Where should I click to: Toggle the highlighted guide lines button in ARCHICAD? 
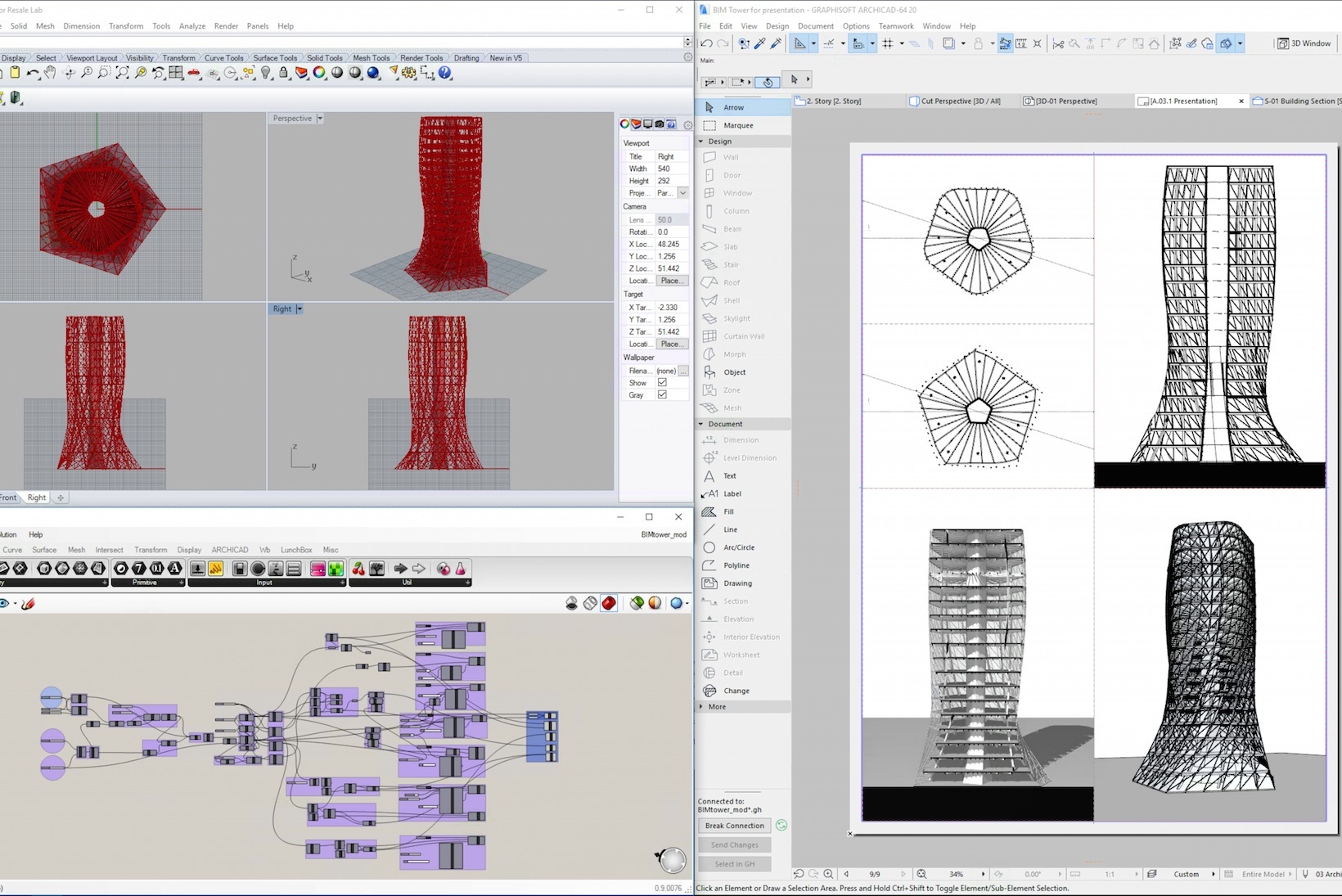799,43
